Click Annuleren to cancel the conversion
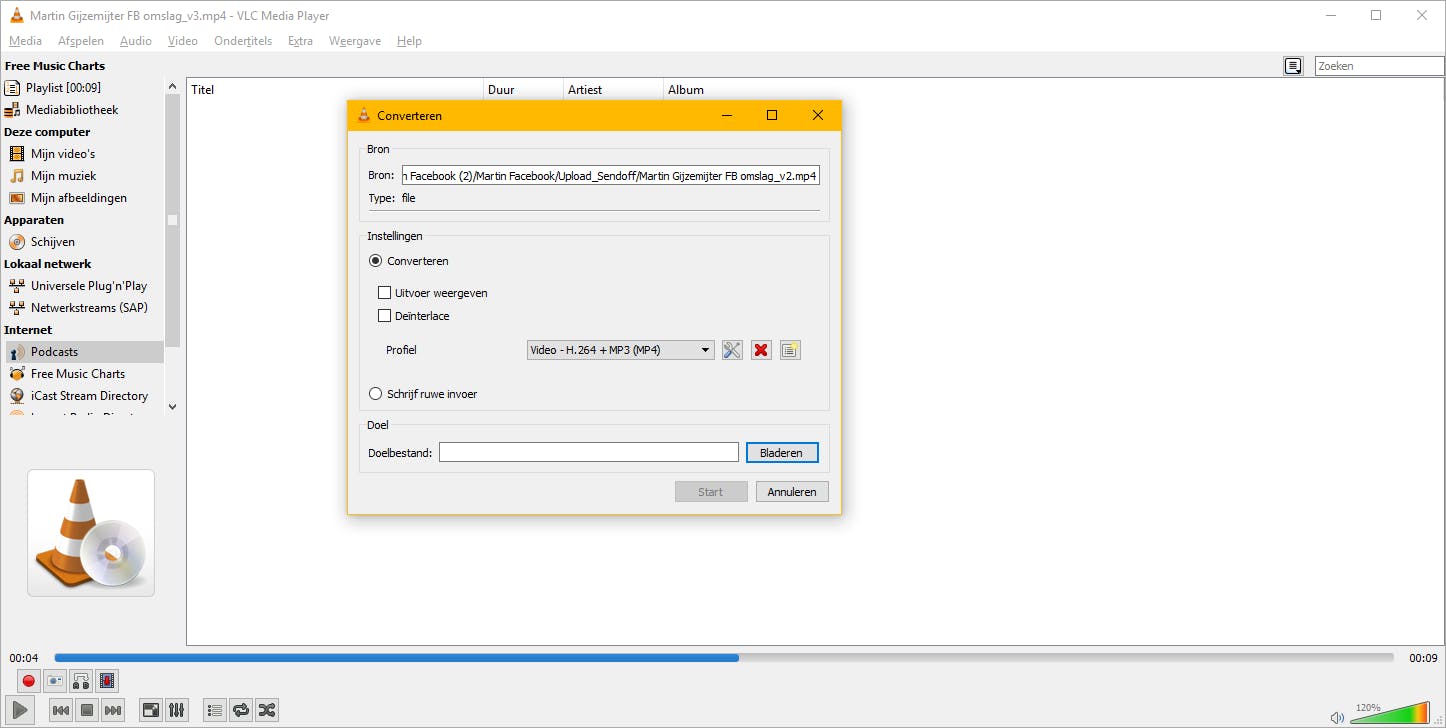The width and height of the screenshot is (1446, 728). (x=792, y=492)
